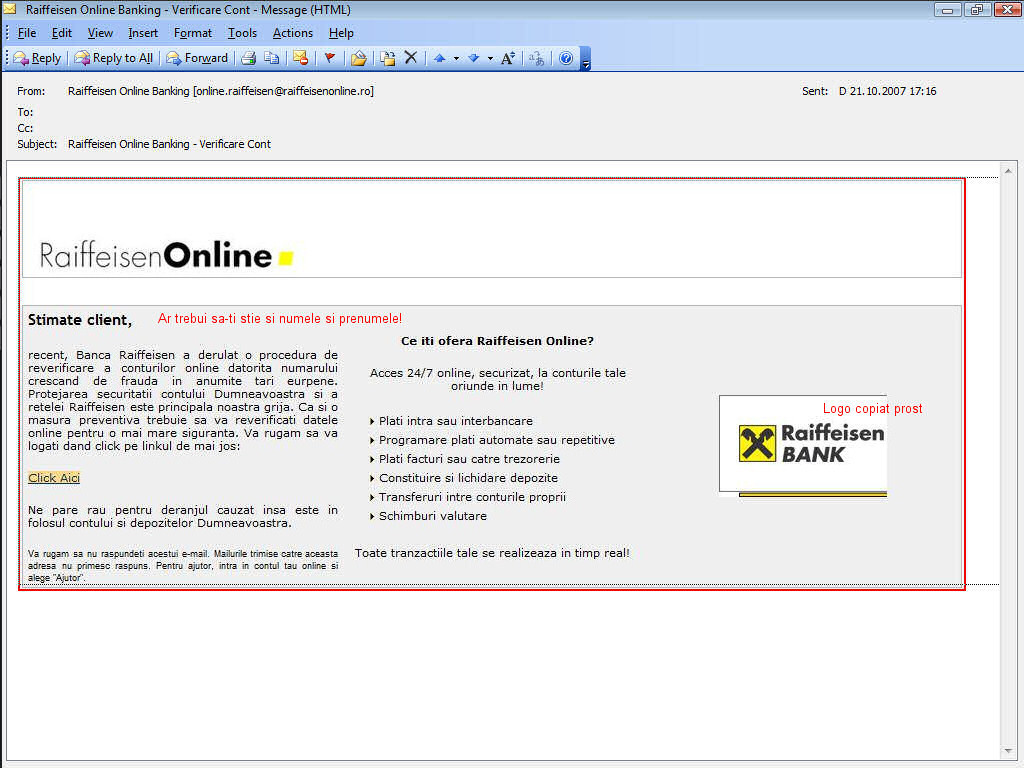Mark the message as junk mail

299,58
